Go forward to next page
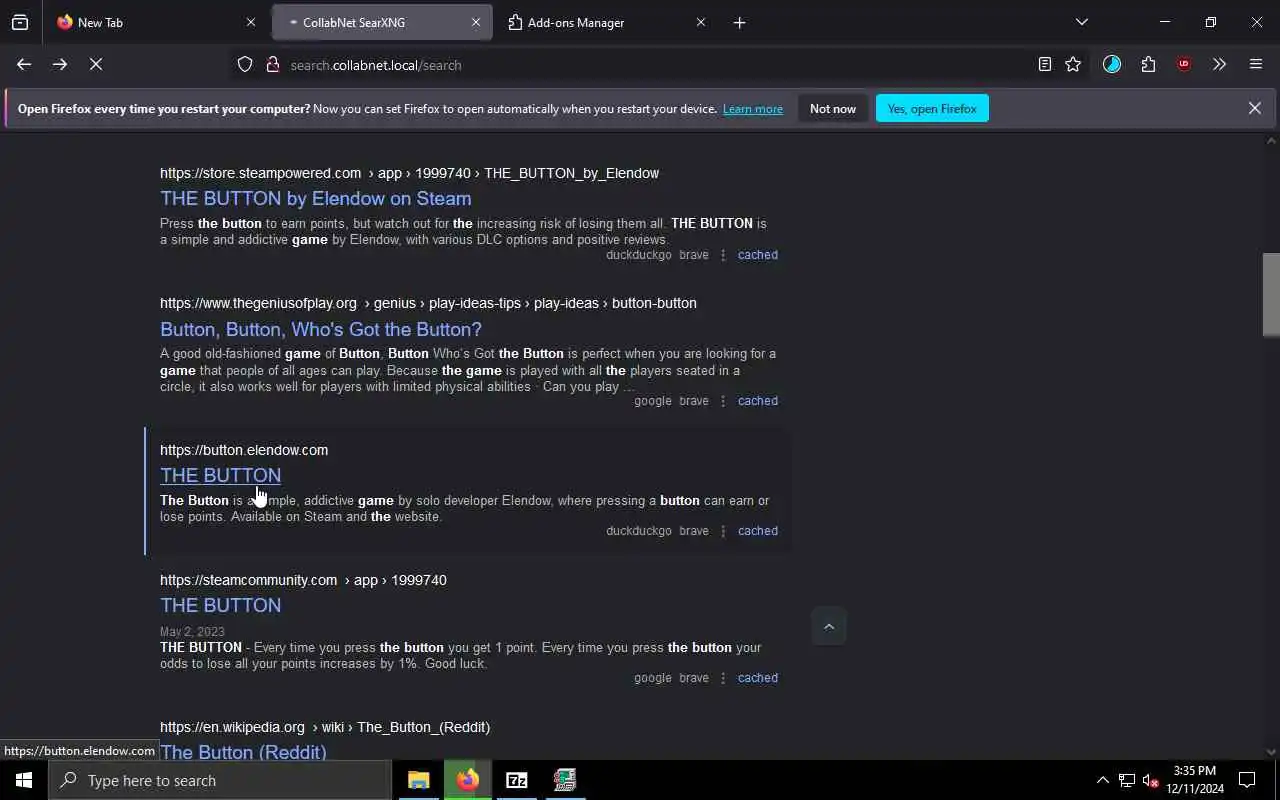 (x=60, y=64)
